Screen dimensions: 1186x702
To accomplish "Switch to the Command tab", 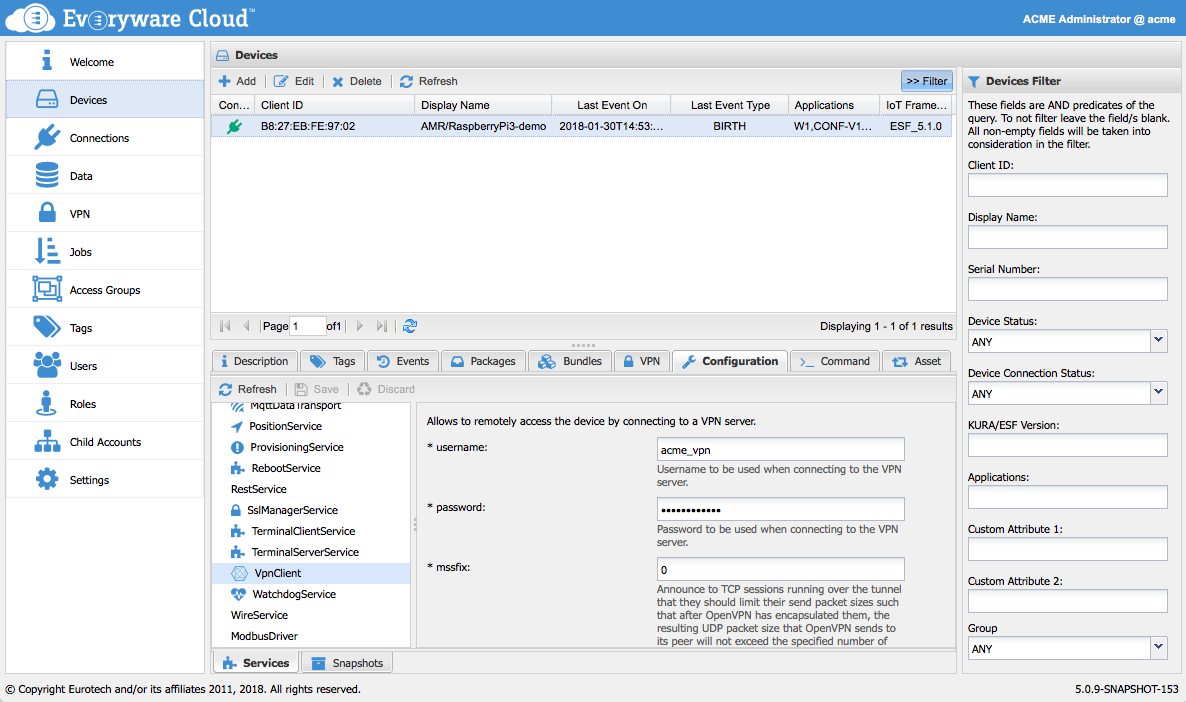I will 835,362.
